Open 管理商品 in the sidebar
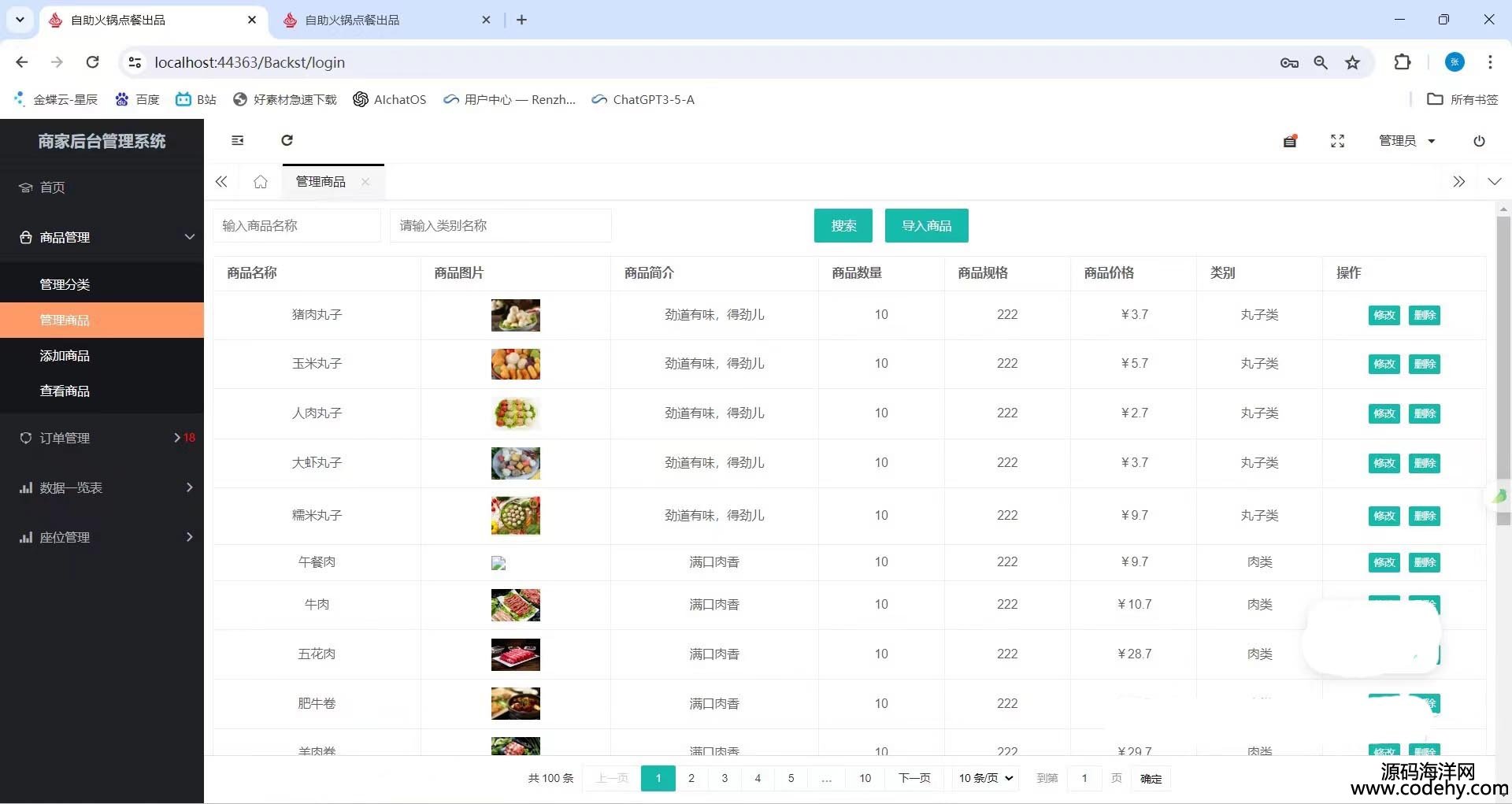Image resolution: width=1512 pixels, height=804 pixels. (102, 320)
